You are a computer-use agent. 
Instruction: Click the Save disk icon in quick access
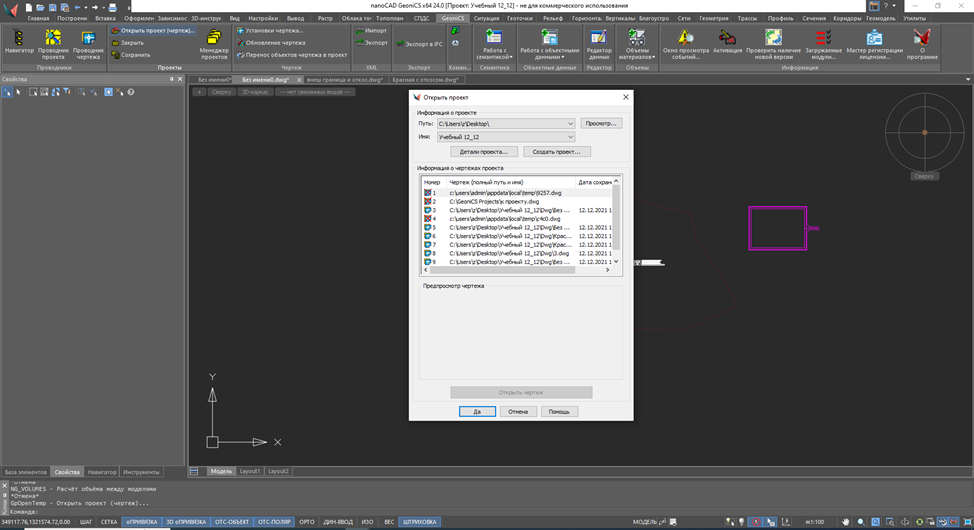pyautogui.click(x=53, y=7)
